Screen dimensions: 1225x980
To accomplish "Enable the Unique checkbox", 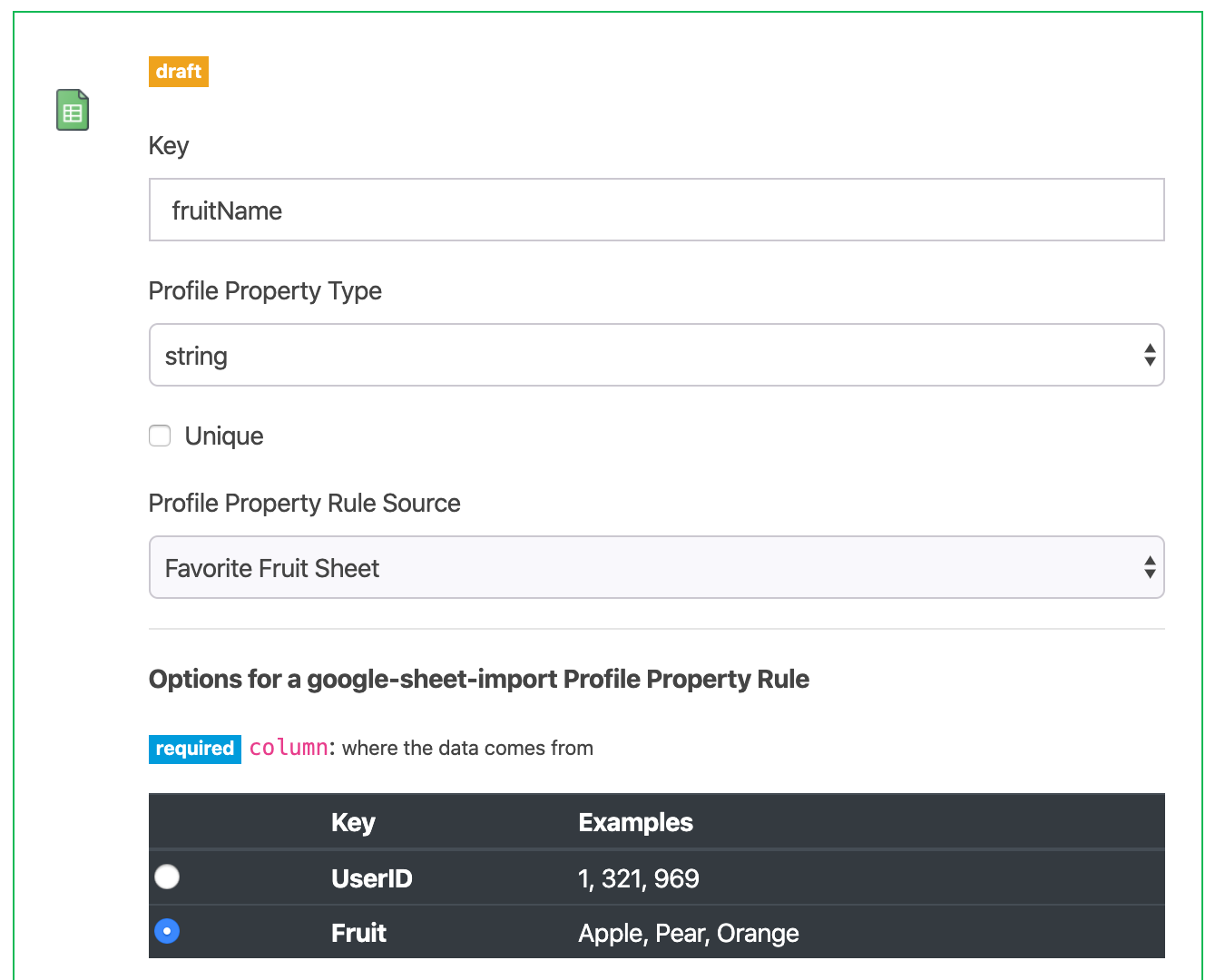I will [x=160, y=436].
